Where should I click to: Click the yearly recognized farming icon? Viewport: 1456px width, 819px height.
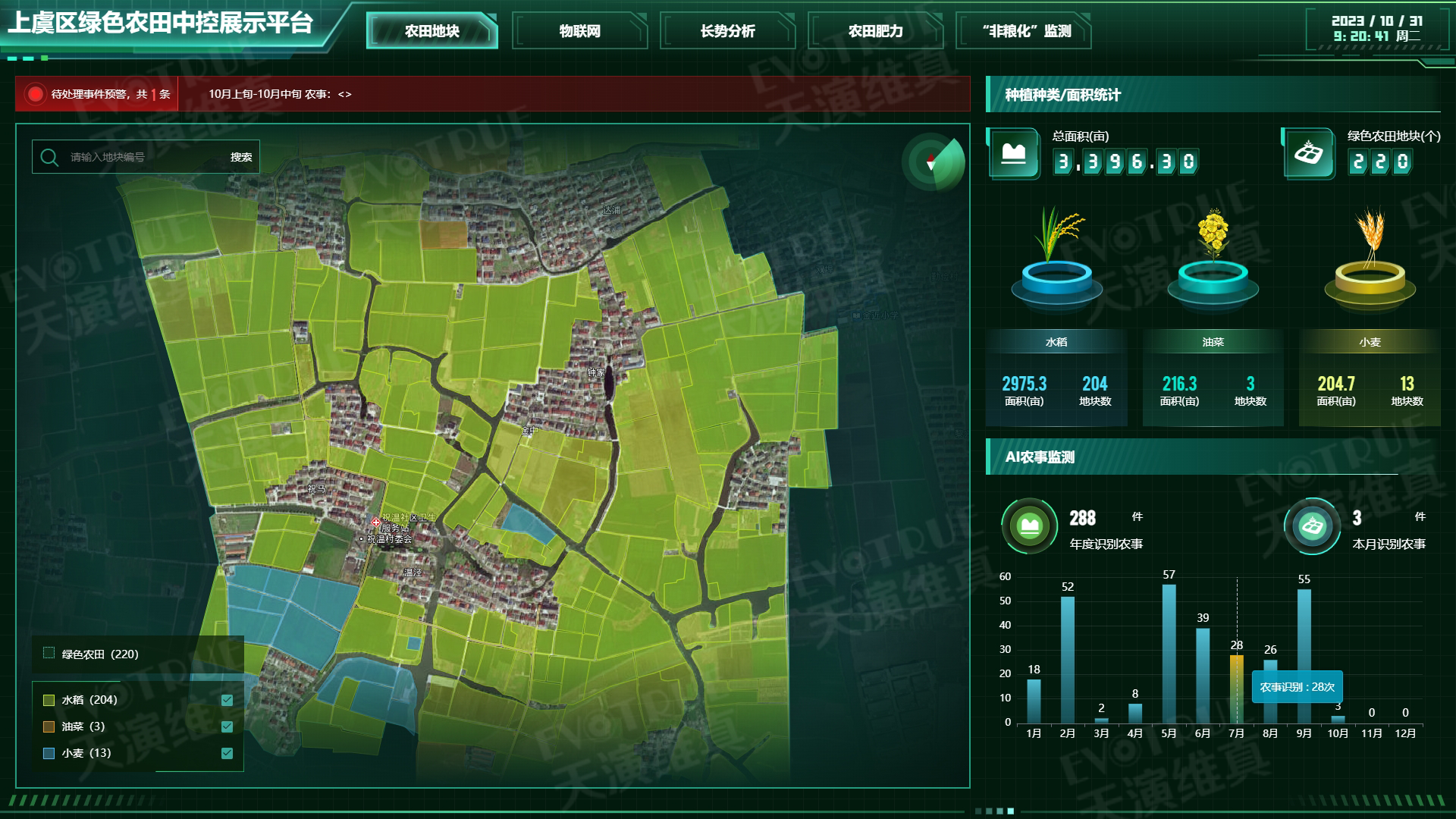click(1029, 526)
